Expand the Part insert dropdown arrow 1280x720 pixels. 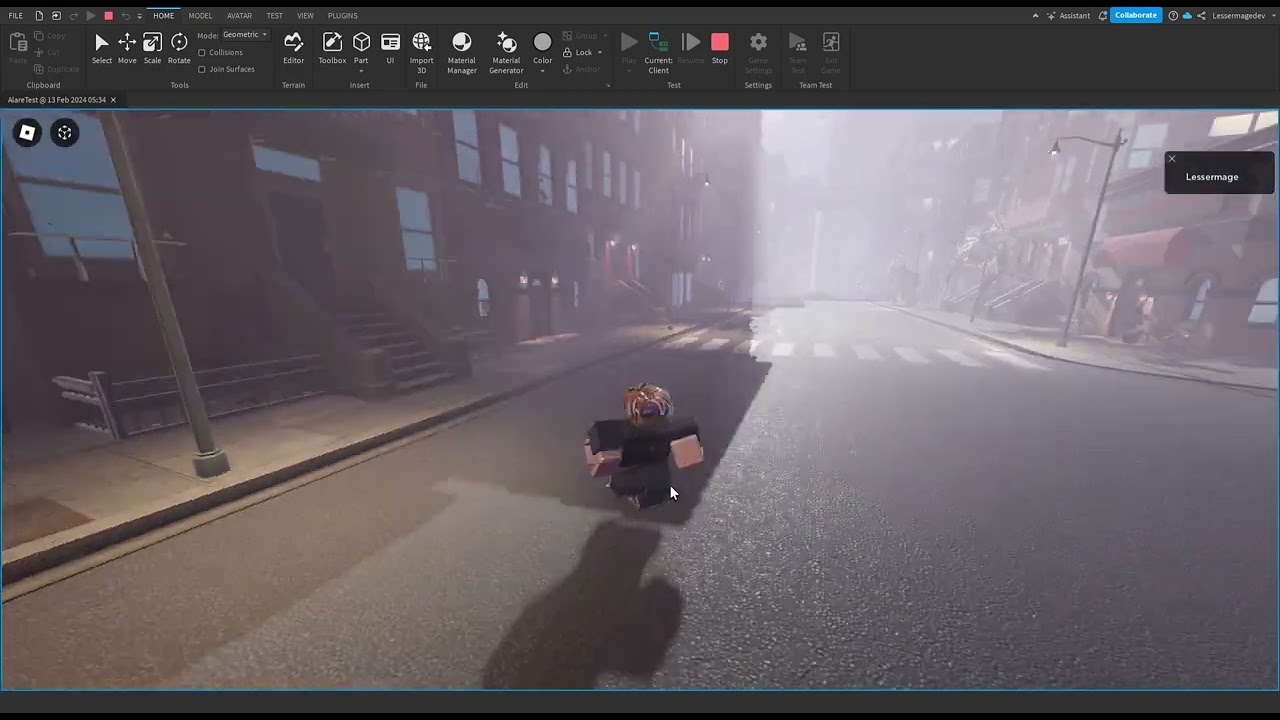(x=361, y=71)
